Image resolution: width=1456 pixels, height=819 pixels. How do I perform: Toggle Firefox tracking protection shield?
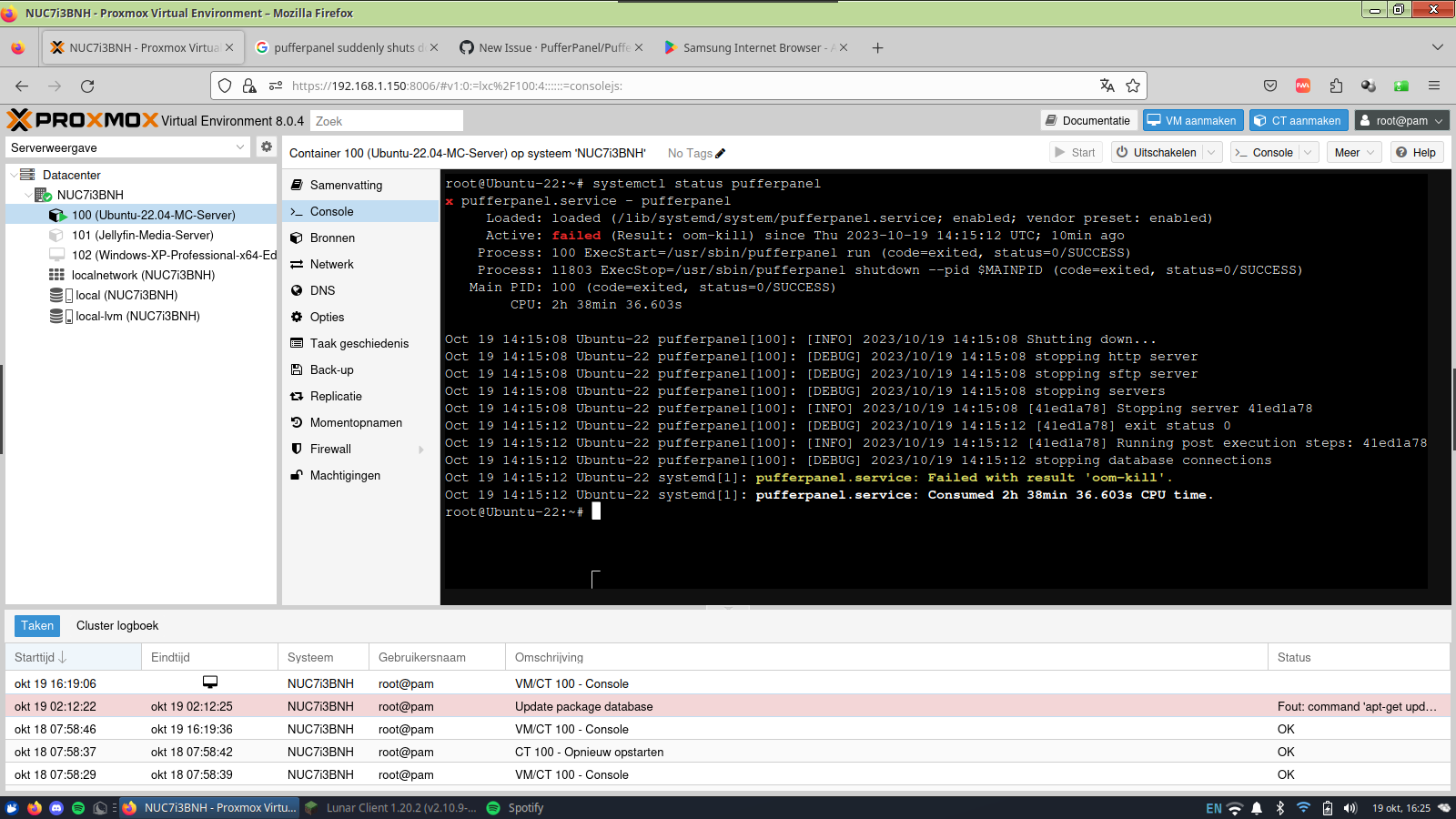[225, 86]
